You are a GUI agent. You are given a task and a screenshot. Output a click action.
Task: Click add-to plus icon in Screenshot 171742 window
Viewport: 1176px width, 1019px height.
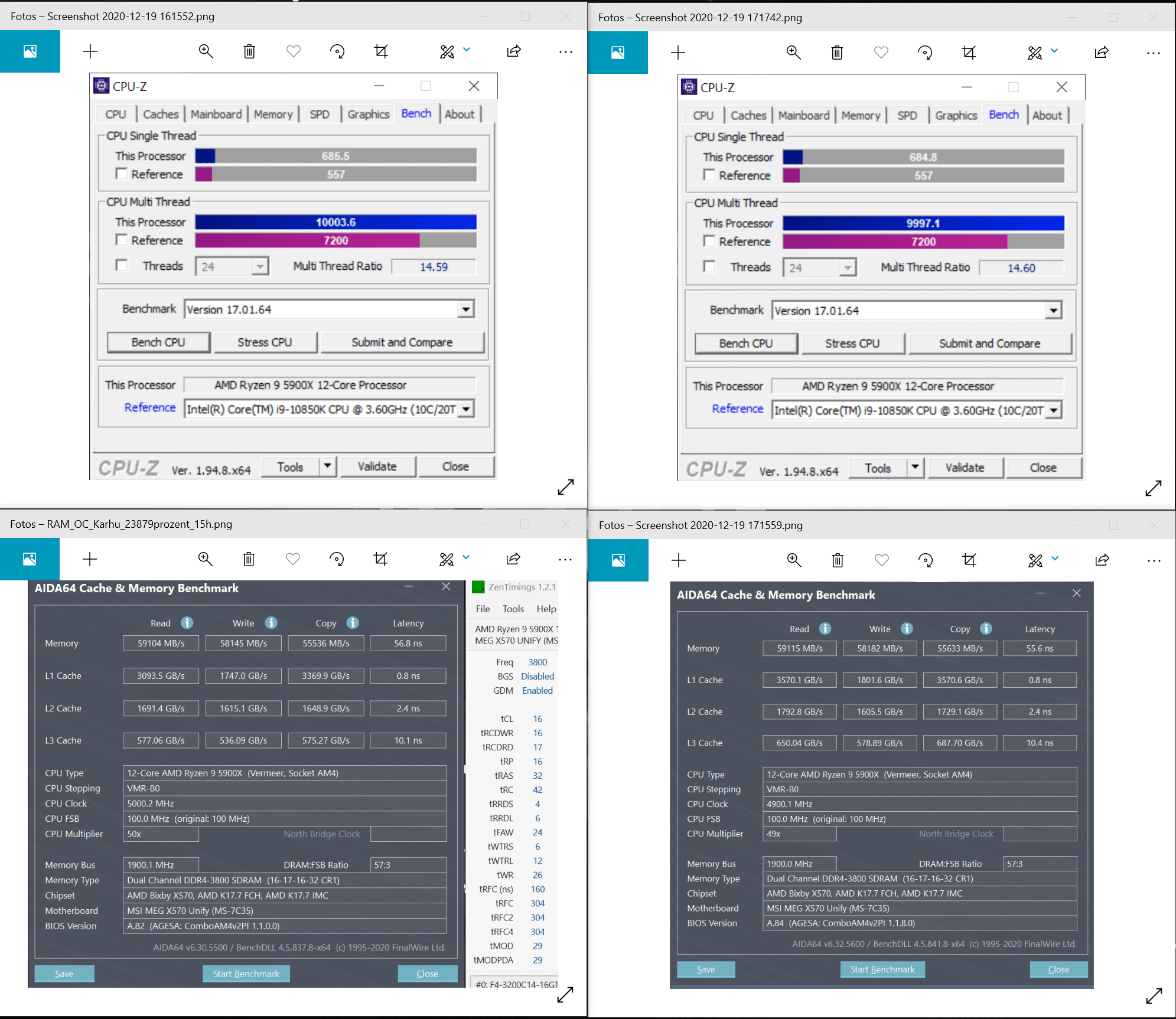(x=678, y=53)
